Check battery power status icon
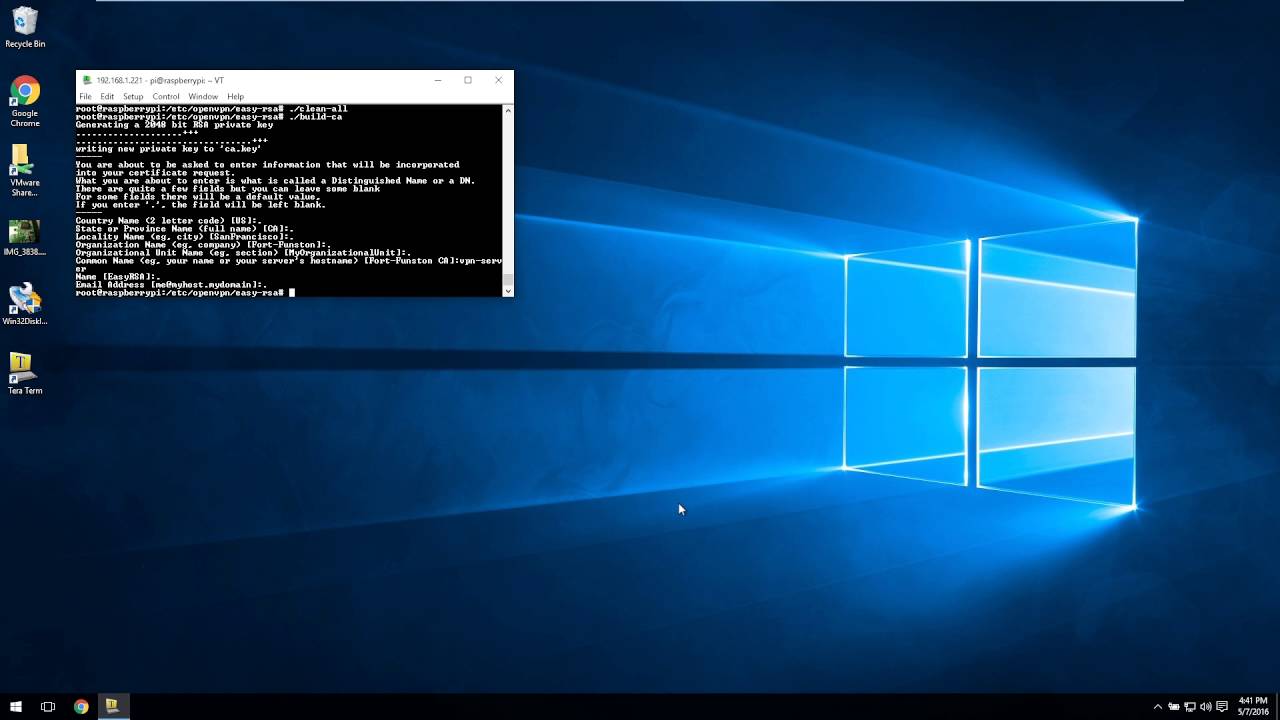 [x=1174, y=706]
